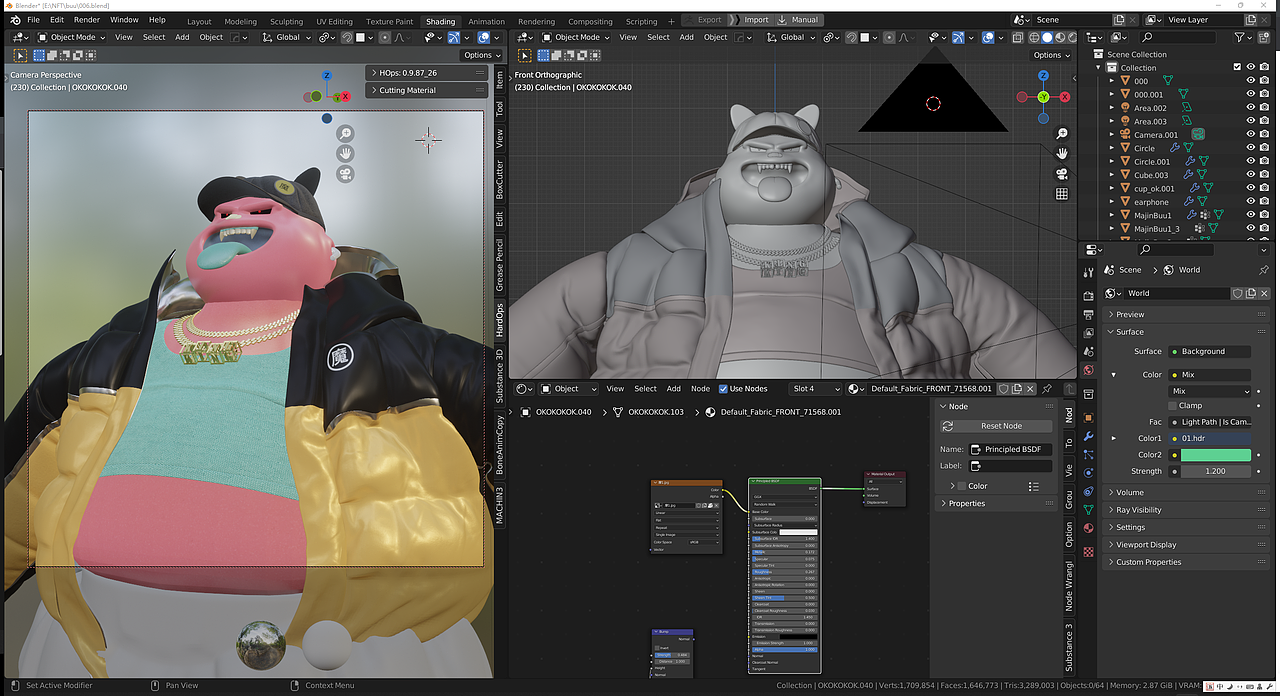Screen dimensions: 1280x696
Task: Open the Texture properties tab
Action: point(1088,551)
